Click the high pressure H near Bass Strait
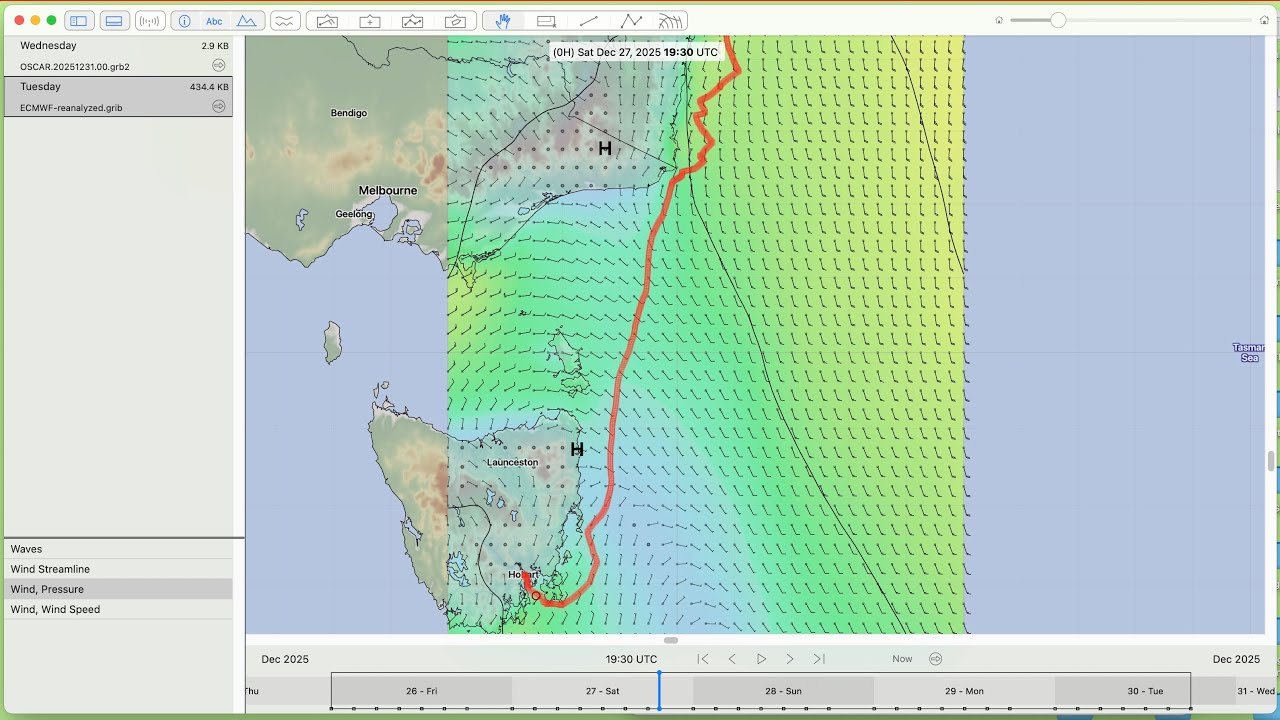1280x720 pixels. [605, 148]
